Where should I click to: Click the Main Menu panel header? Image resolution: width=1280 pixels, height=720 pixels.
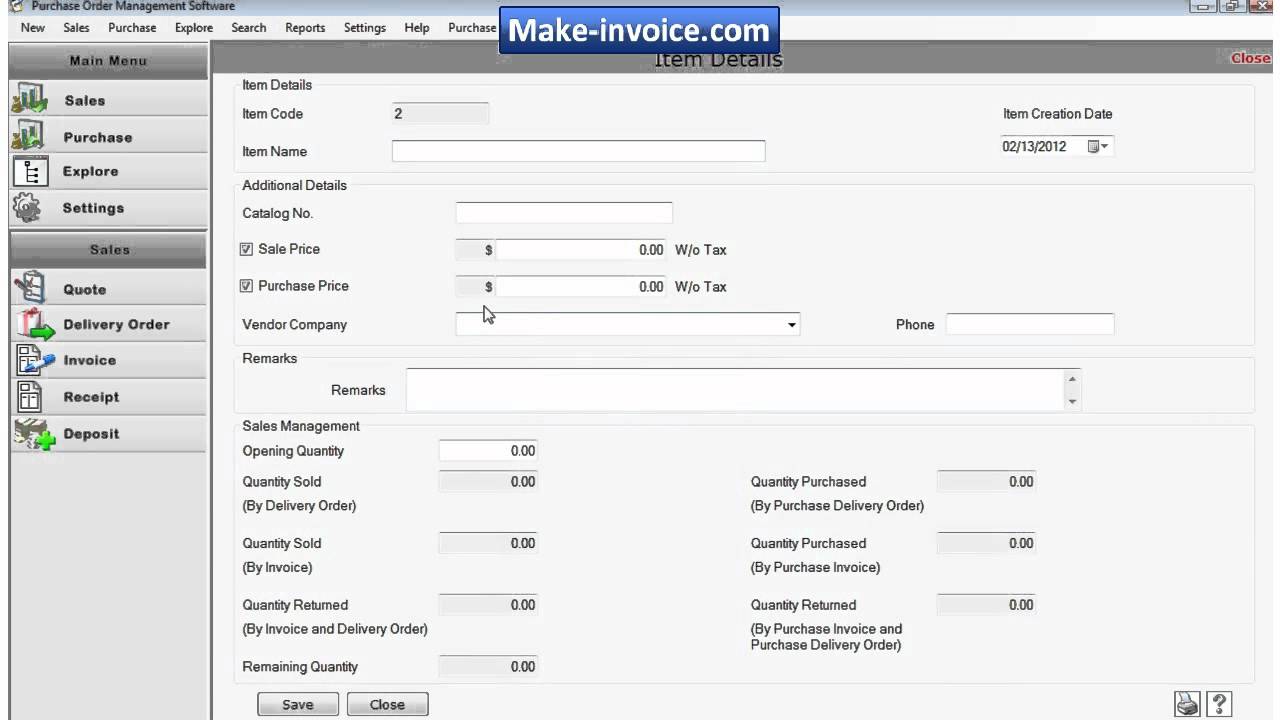pyautogui.click(x=108, y=61)
